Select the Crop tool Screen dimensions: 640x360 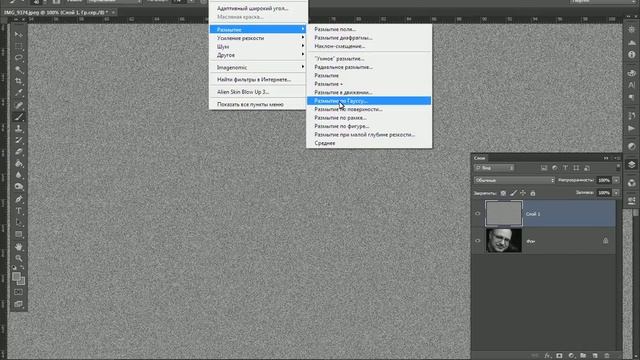(18, 81)
